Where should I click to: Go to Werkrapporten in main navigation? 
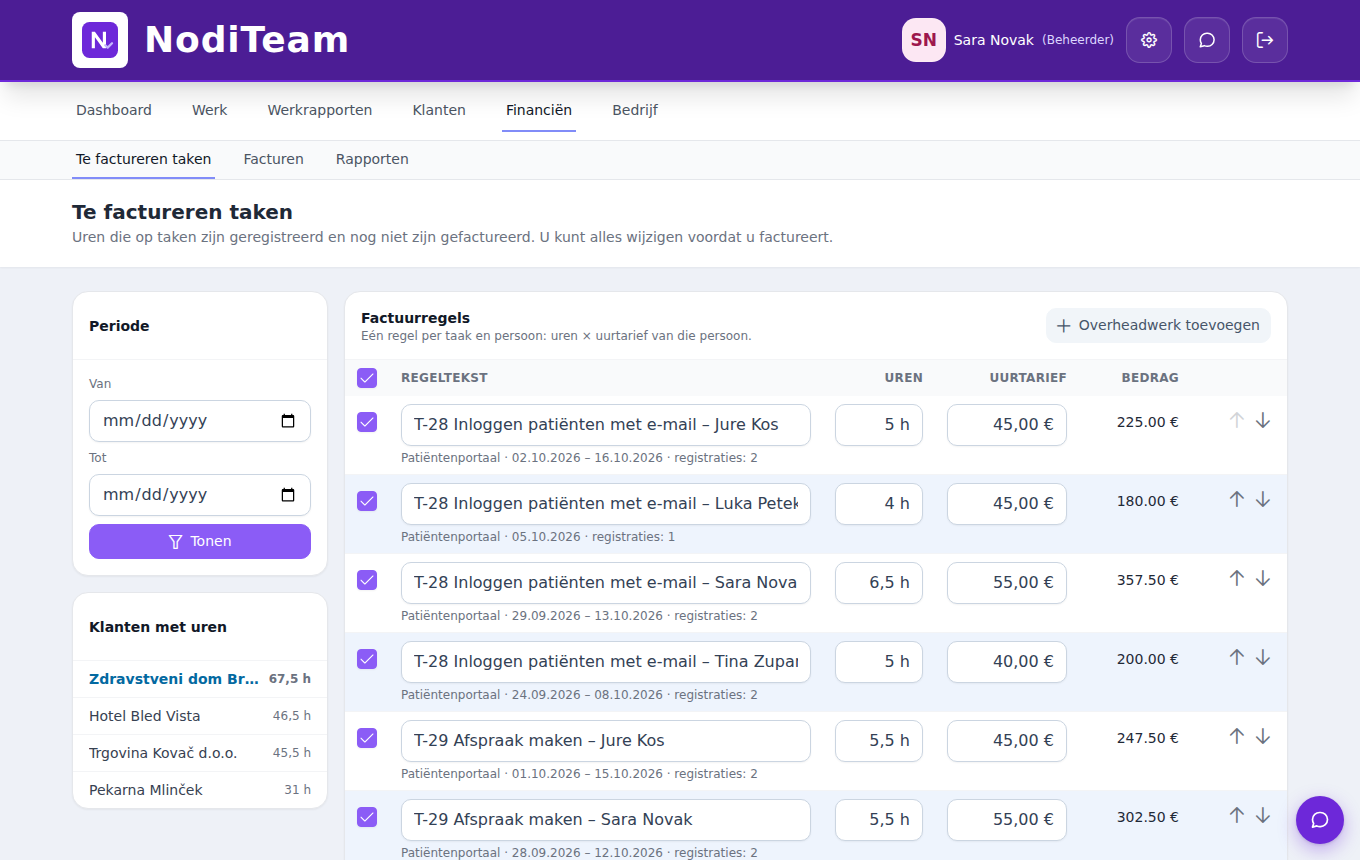[x=320, y=110]
